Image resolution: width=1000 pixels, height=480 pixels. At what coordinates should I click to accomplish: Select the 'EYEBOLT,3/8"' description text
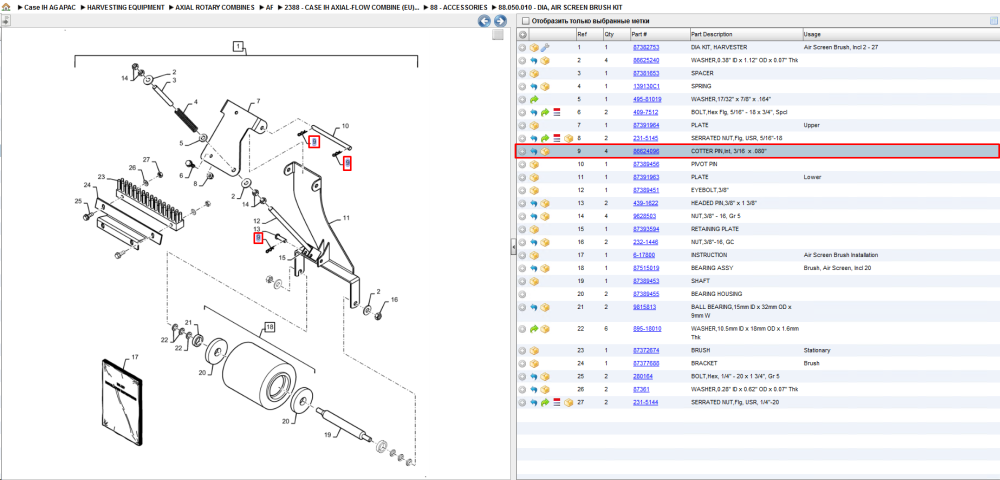710,190
